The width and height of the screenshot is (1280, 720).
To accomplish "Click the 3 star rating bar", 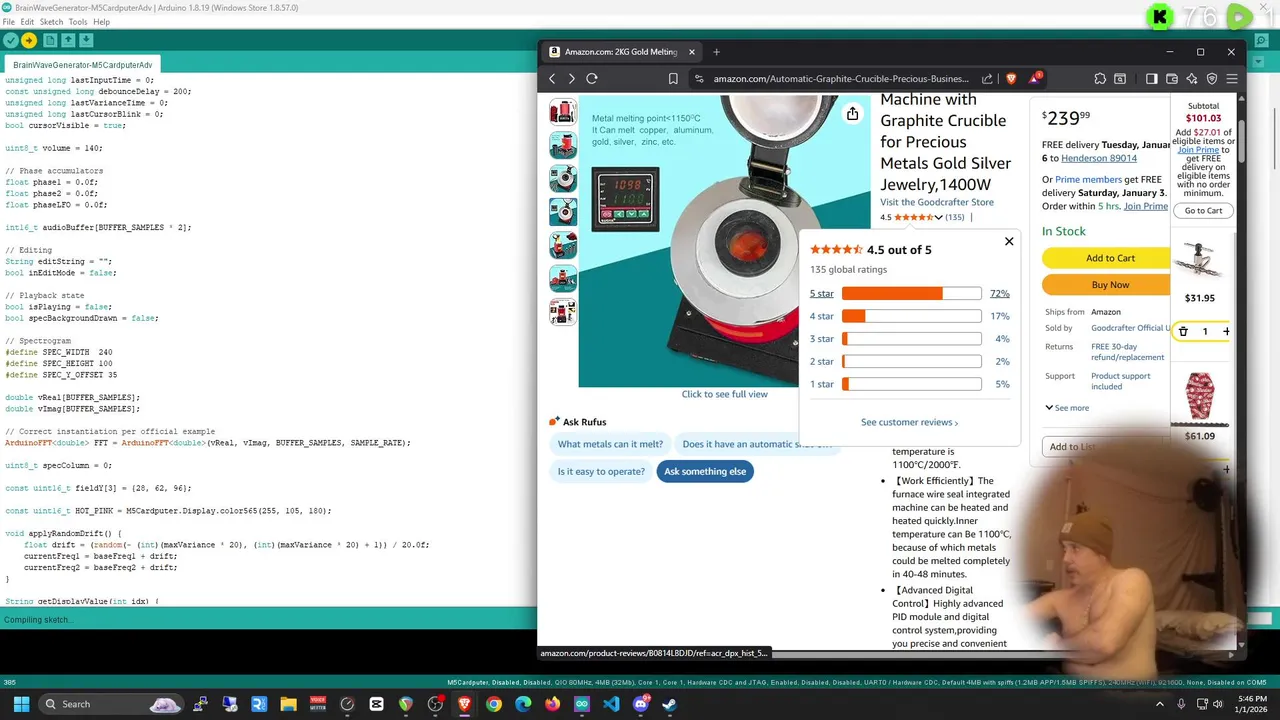I will pos(911,339).
